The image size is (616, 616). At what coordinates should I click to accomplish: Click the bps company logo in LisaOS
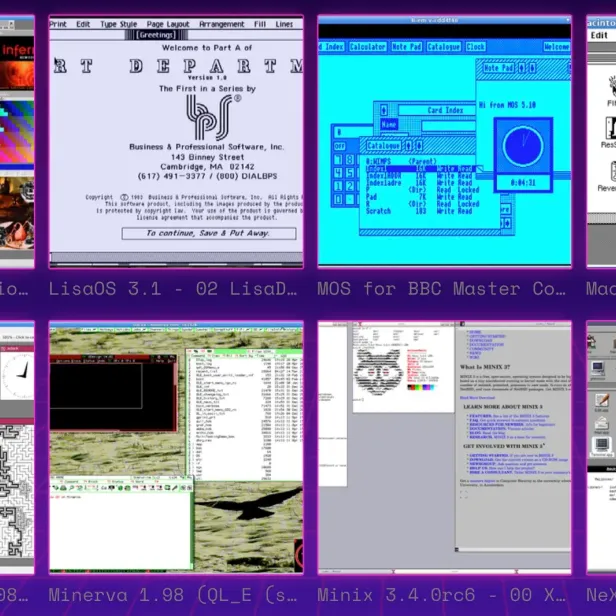(x=213, y=117)
